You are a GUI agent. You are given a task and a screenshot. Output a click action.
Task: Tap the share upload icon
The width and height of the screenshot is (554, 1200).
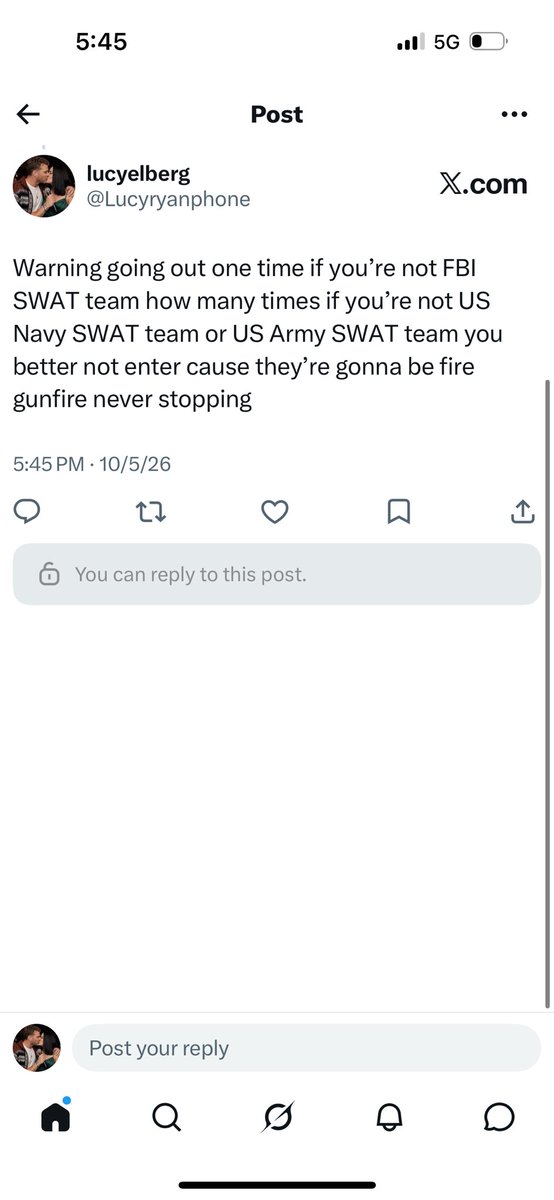(522, 512)
